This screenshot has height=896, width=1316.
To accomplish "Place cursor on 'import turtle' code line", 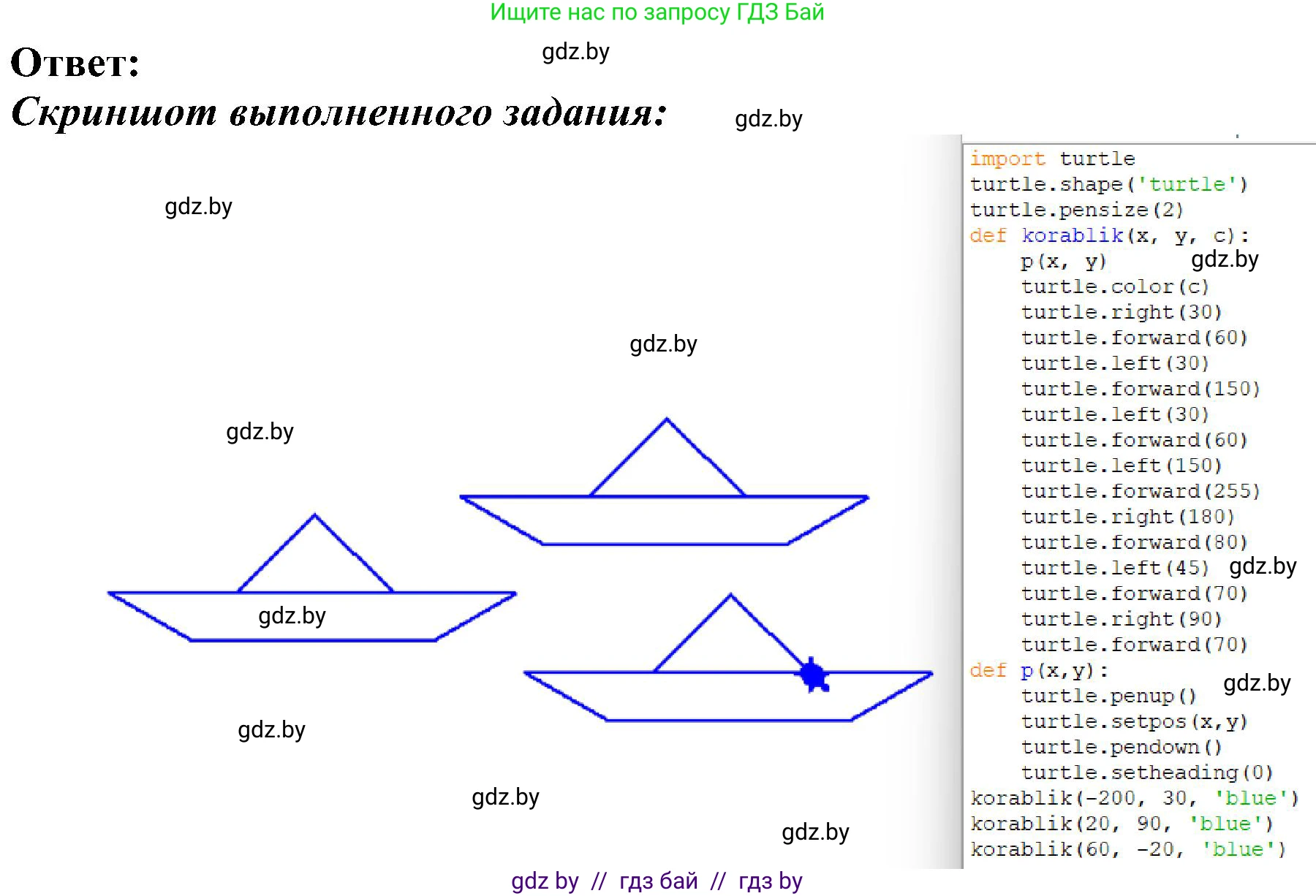I will tap(1052, 159).
